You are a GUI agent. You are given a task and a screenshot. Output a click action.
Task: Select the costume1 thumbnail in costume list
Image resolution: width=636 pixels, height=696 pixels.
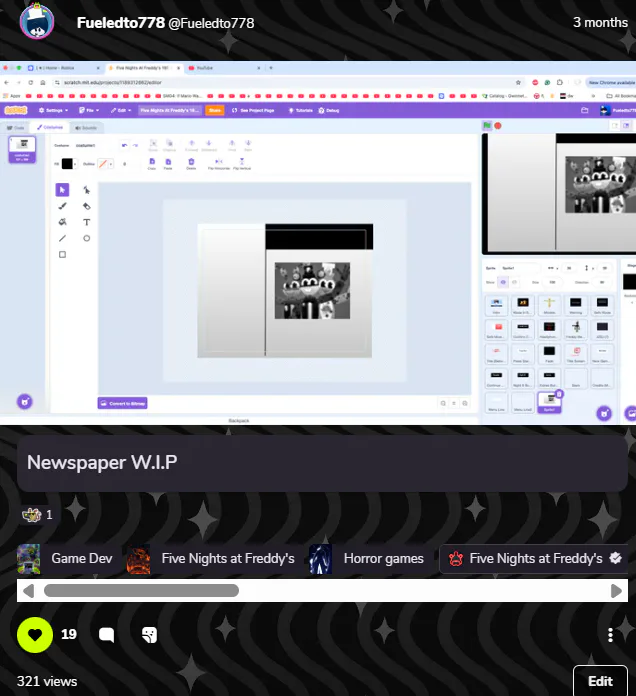tap(22, 150)
